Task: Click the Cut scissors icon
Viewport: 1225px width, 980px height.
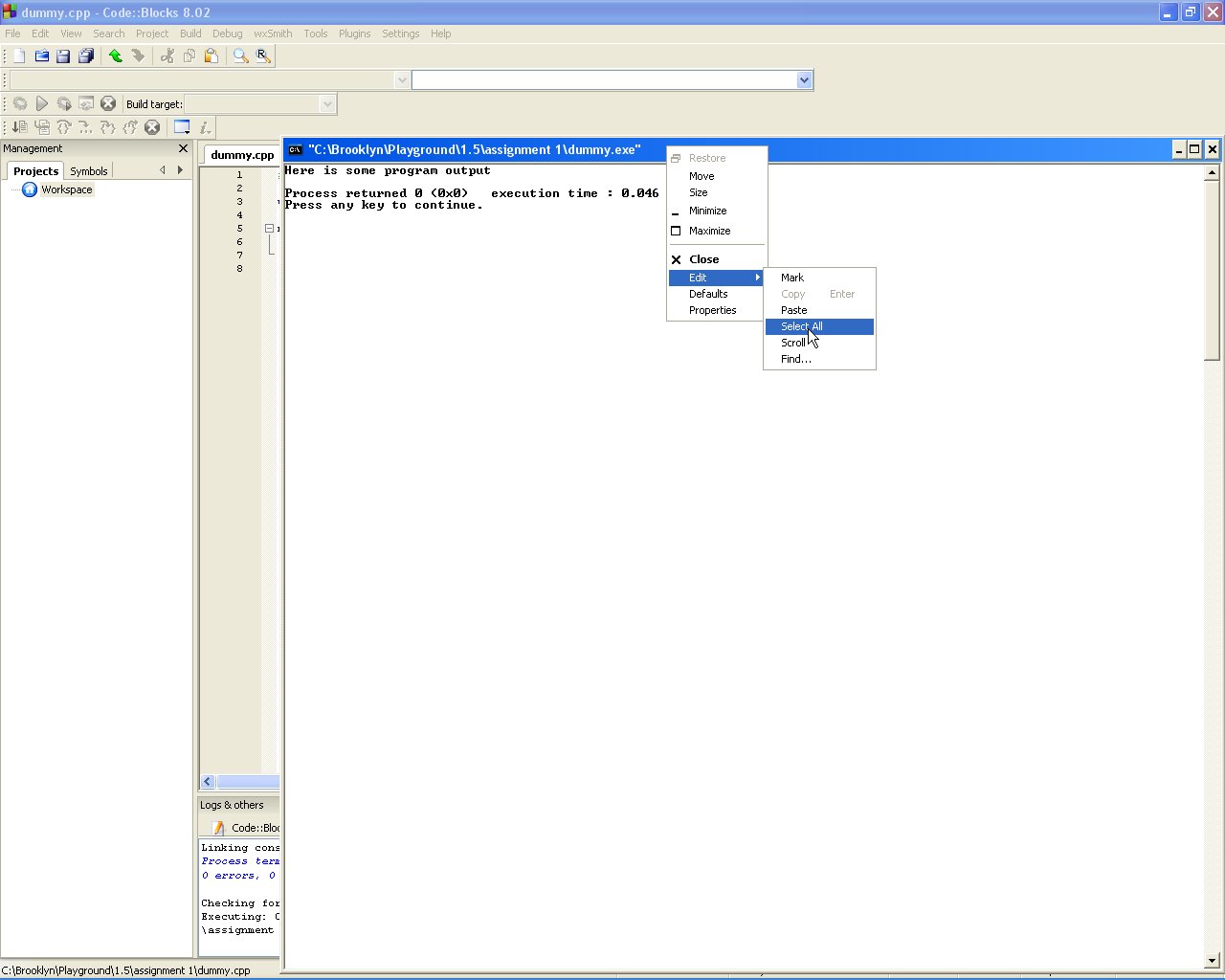Action: click(167, 56)
